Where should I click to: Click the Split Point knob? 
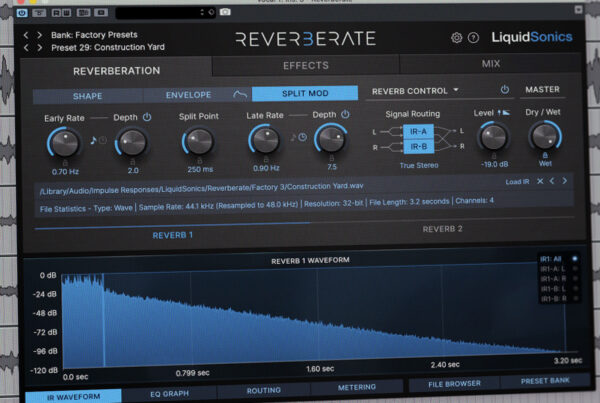click(199, 141)
